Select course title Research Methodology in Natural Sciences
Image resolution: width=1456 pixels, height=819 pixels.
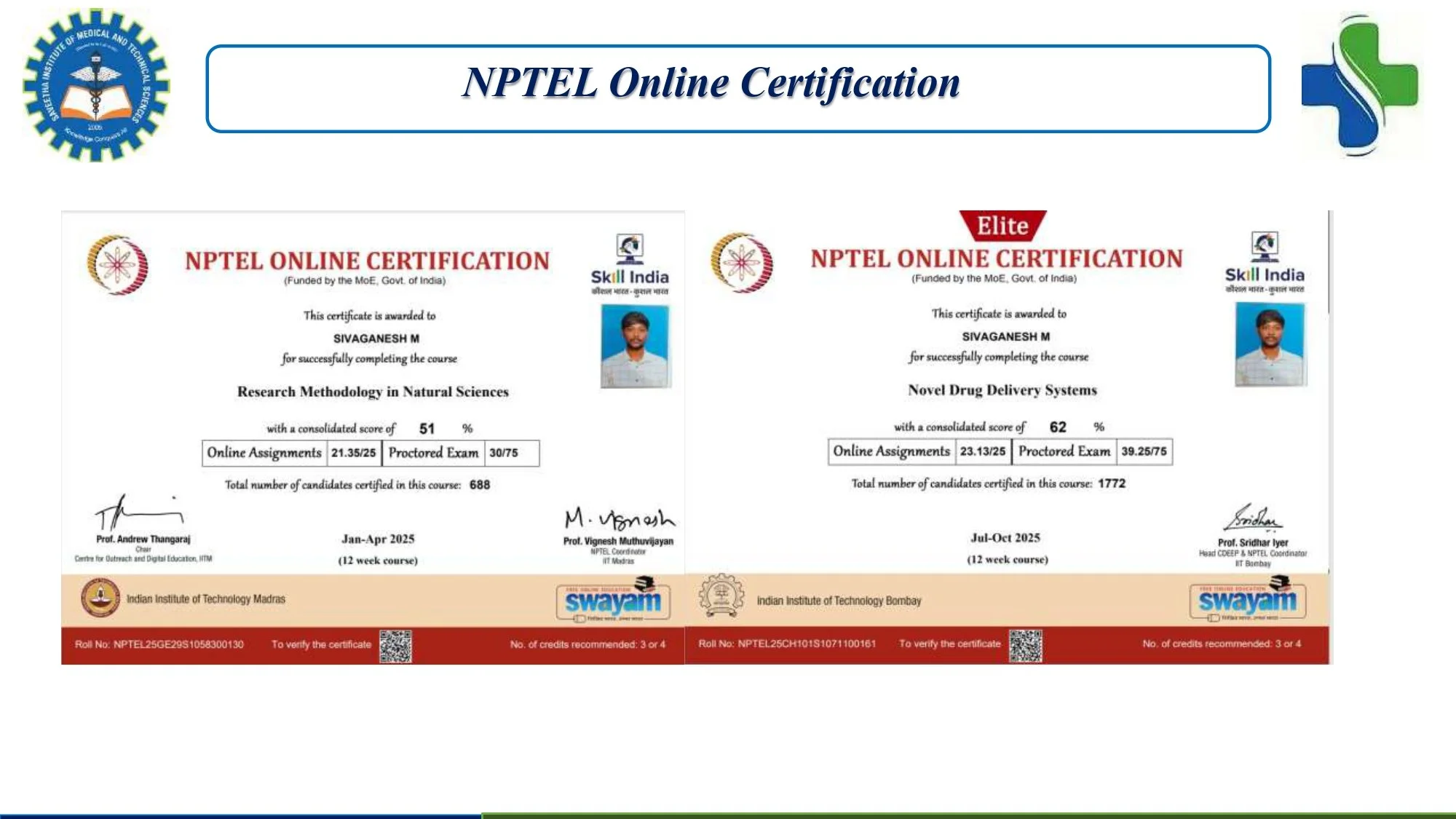coord(373,392)
